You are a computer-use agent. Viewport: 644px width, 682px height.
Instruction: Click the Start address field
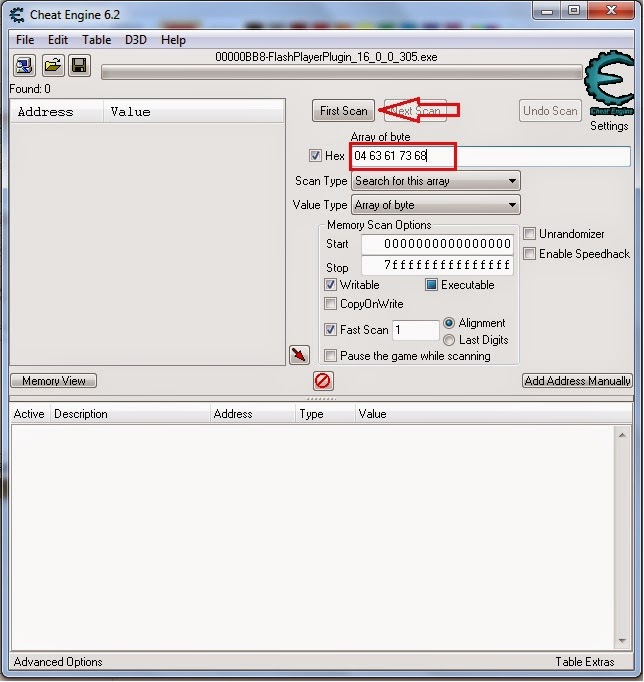click(x=437, y=244)
